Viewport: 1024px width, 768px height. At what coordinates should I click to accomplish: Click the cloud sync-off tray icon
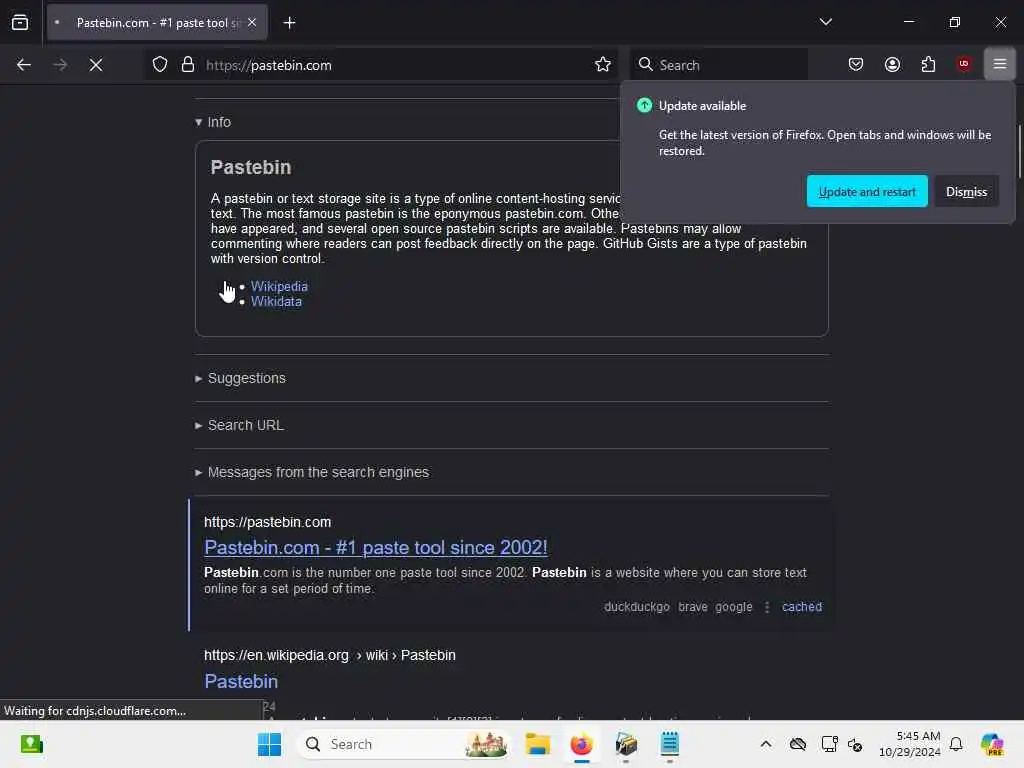(797, 744)
